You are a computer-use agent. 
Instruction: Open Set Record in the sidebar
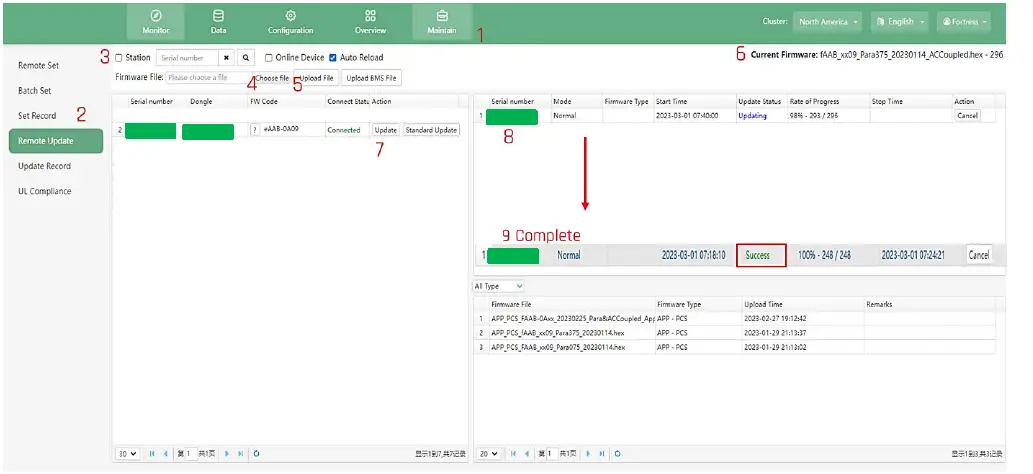[x=37, y=115]
